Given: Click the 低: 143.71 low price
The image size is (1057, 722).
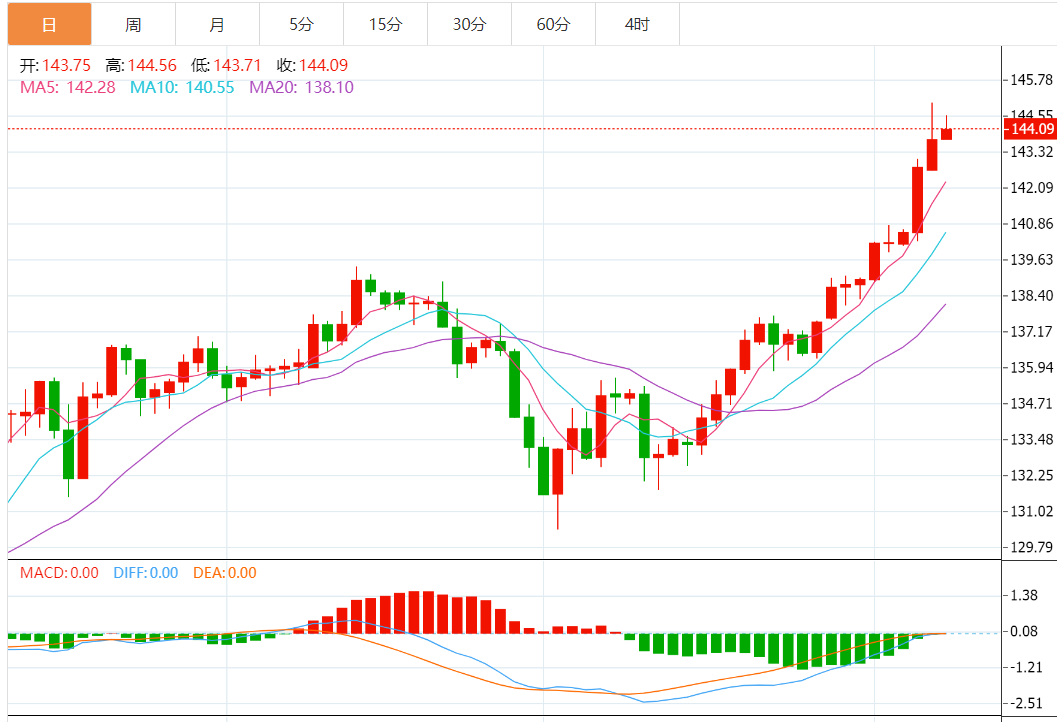Looking at the screenshot, I should [x=226, y=65].
